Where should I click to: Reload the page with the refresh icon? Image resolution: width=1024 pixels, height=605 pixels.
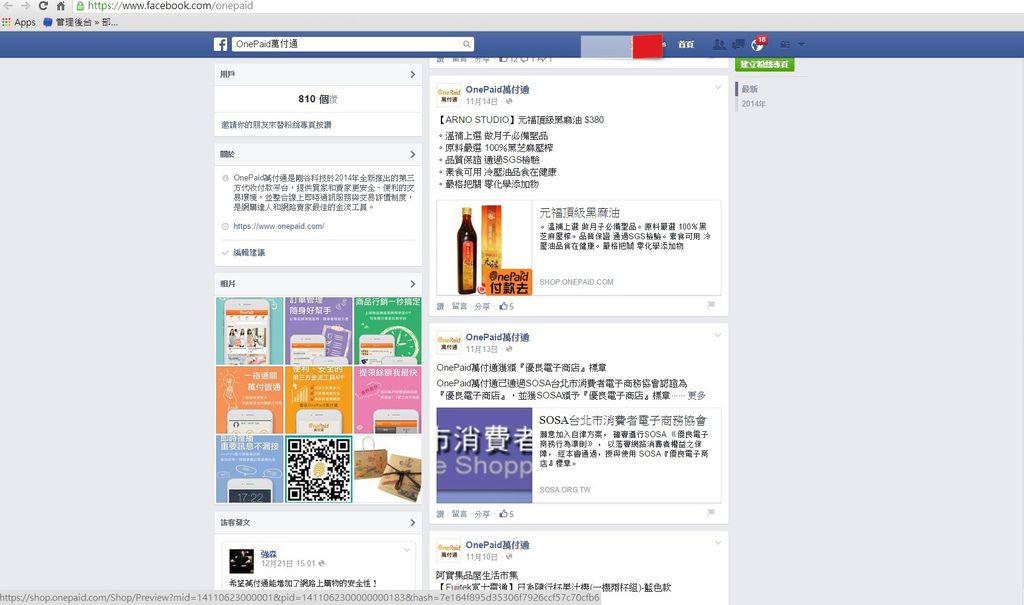pyautogui.click(x=43, y=6)
